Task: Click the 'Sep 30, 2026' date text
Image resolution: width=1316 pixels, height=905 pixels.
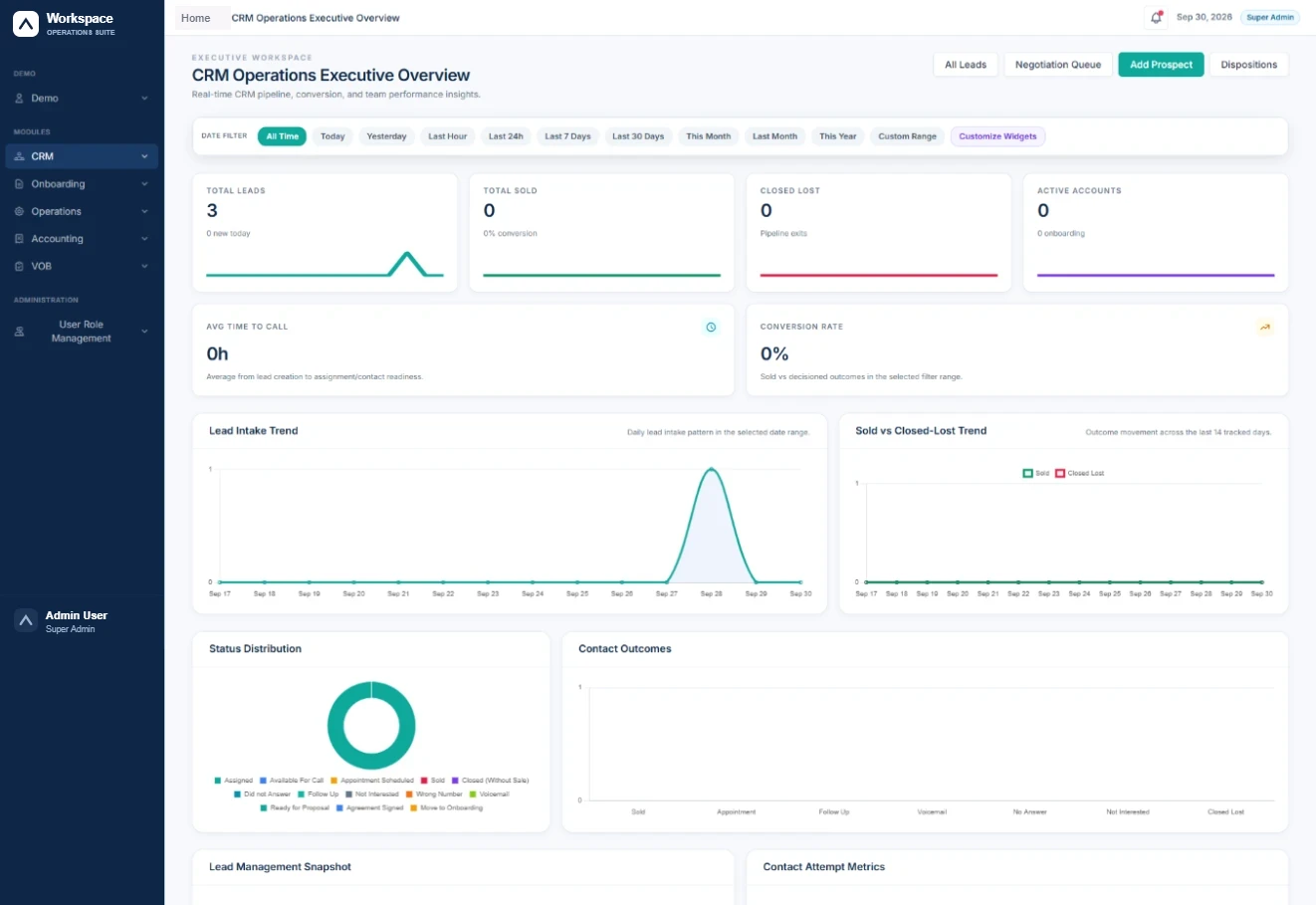Action: pyautogui.click(x=1204, y=18)
